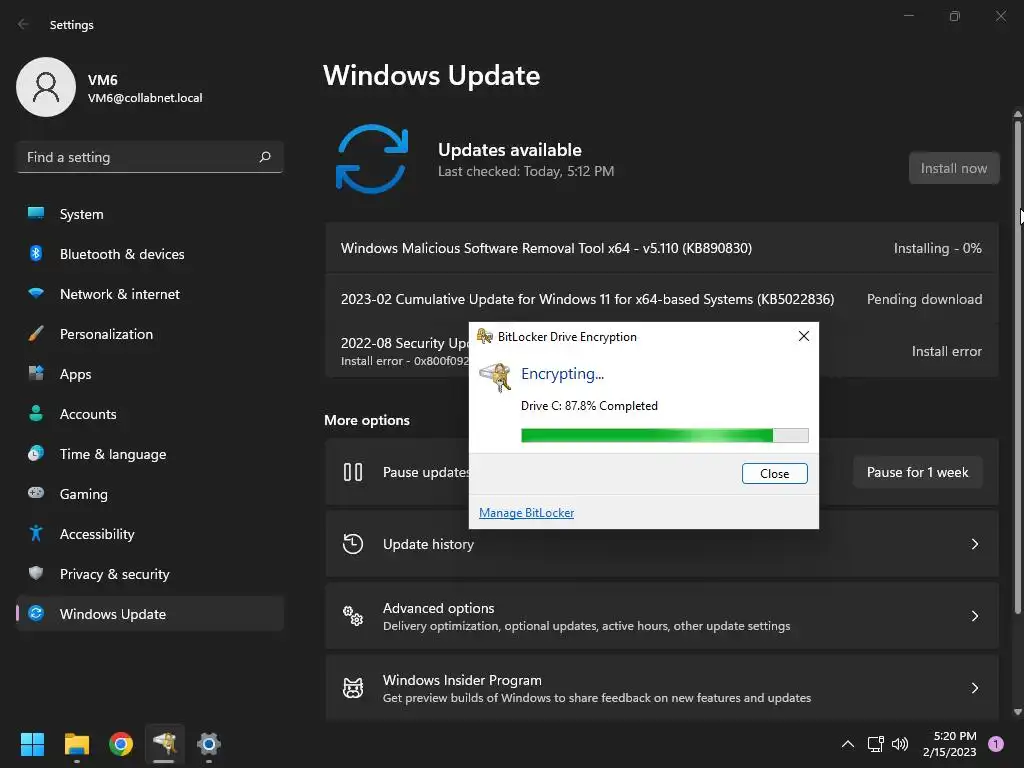Click 2023-02 Cumulative Update row

pyautogui.click(x=662, y=299)
